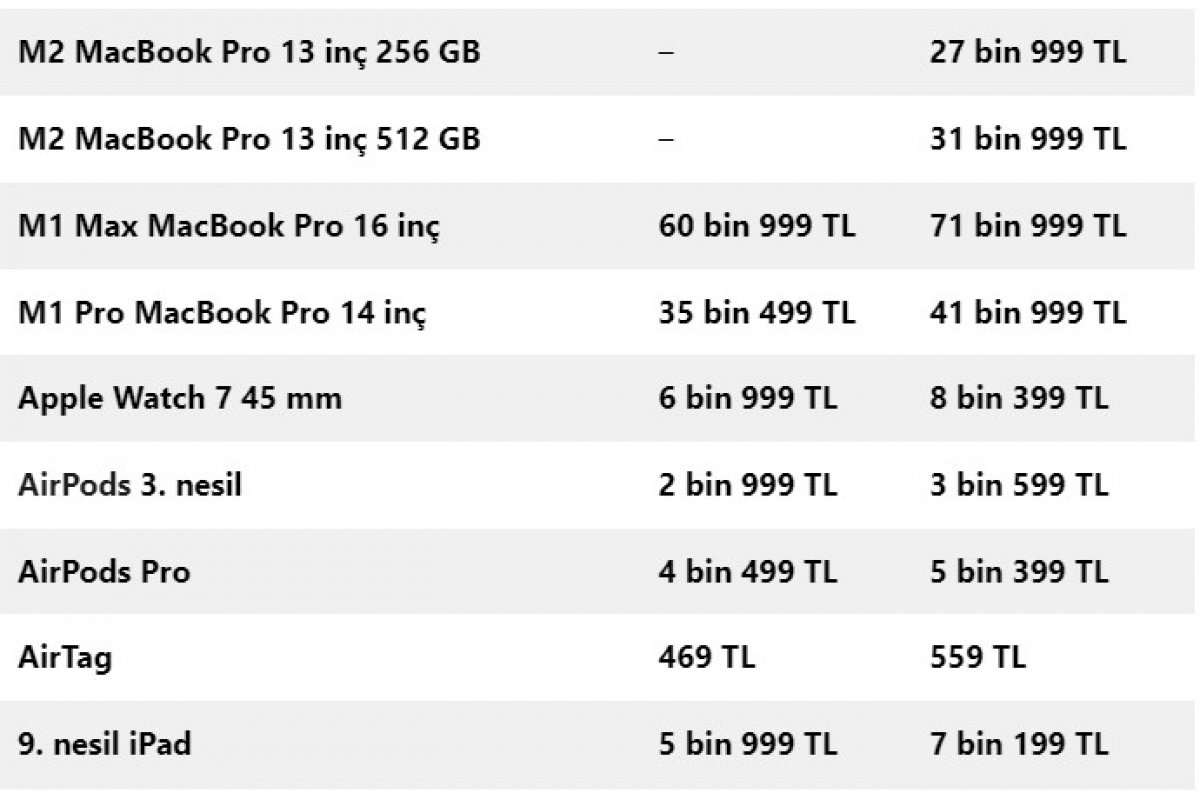
Task: Click the 5 bin 399 TL price
Action: point(1019,572)
